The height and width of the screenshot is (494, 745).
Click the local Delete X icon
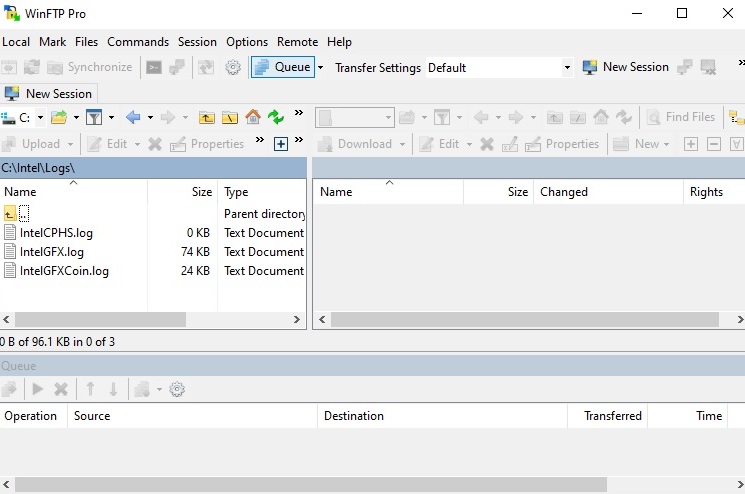coord(155,144)
